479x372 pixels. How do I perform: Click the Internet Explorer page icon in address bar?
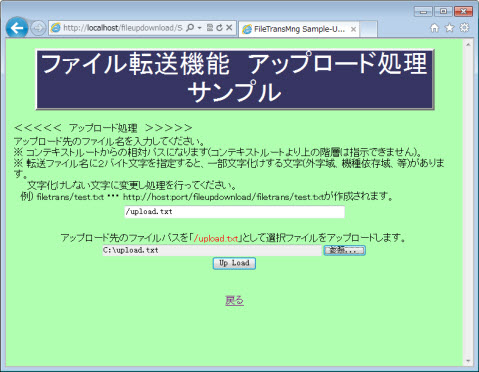pyautogui.click(x=56, y=28)
